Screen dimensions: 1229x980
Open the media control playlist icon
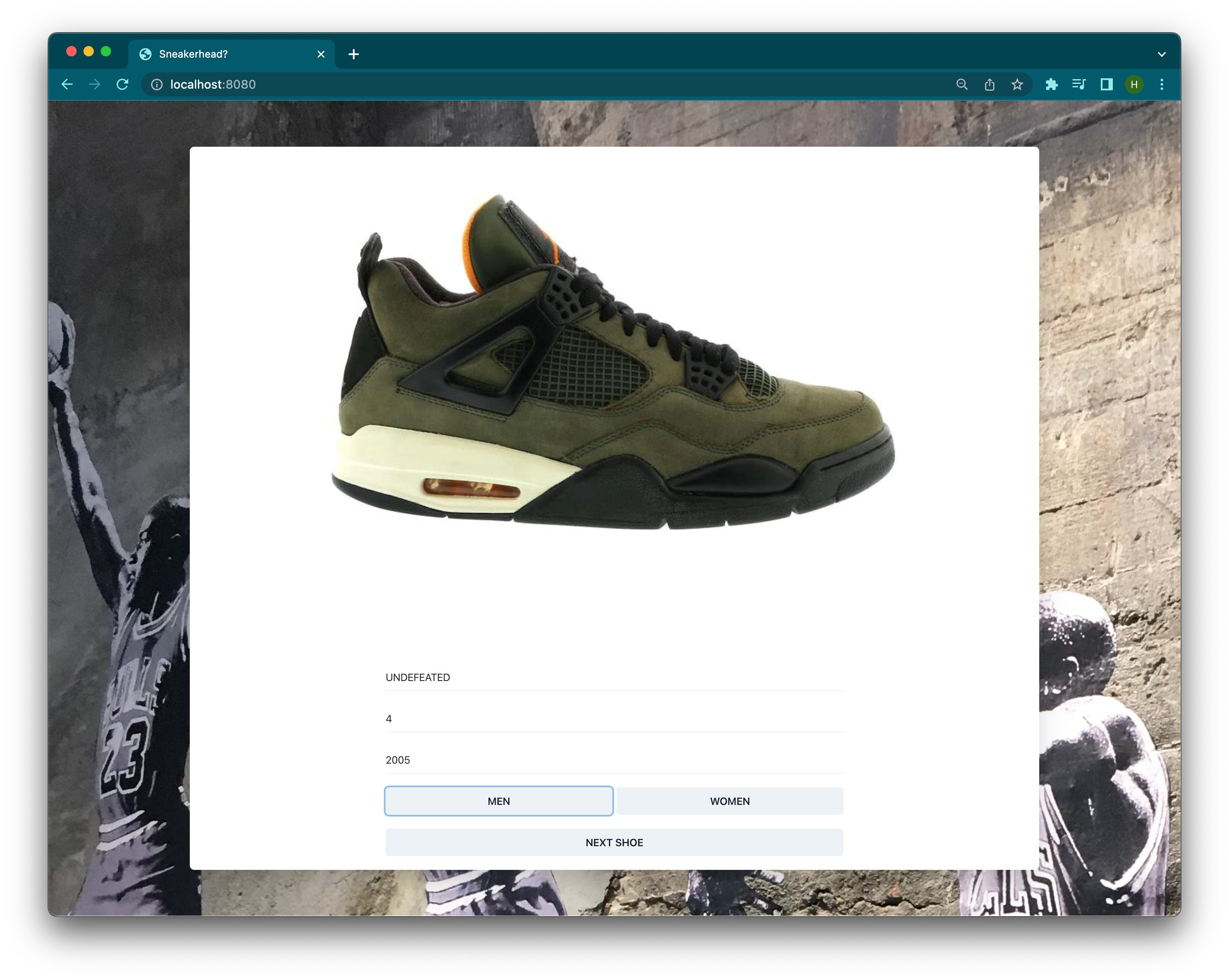[1078, 84]
